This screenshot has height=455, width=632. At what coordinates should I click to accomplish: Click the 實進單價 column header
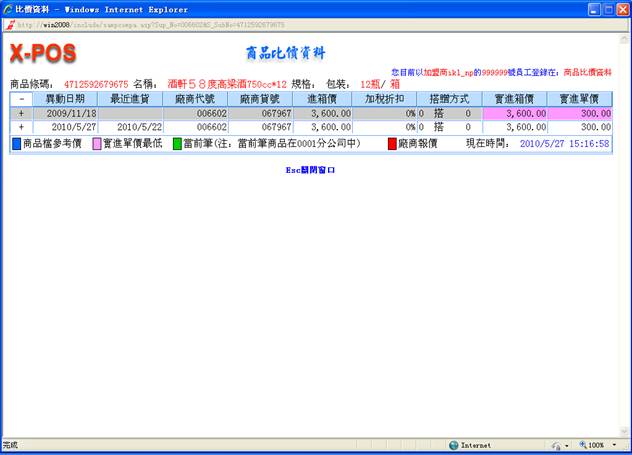tap(580, 99)
